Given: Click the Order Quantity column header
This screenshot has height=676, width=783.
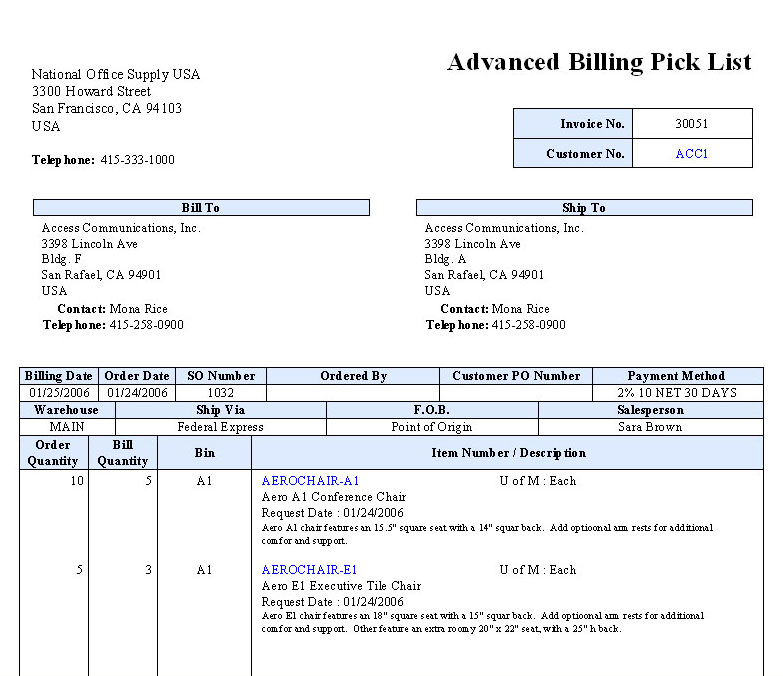Looking at the screenshot, I should (53, 453).
